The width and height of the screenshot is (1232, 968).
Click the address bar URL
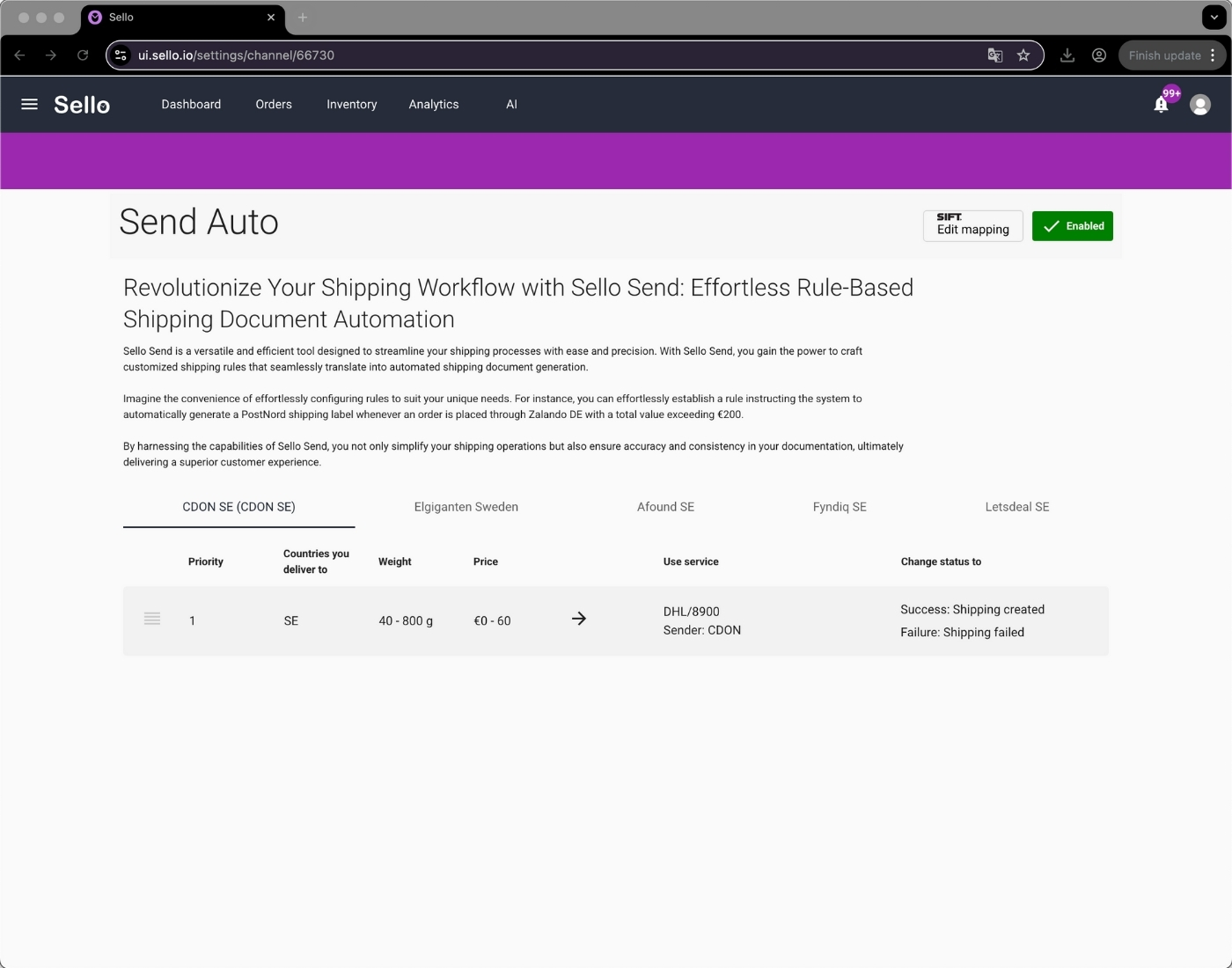[x=236, y=55]
